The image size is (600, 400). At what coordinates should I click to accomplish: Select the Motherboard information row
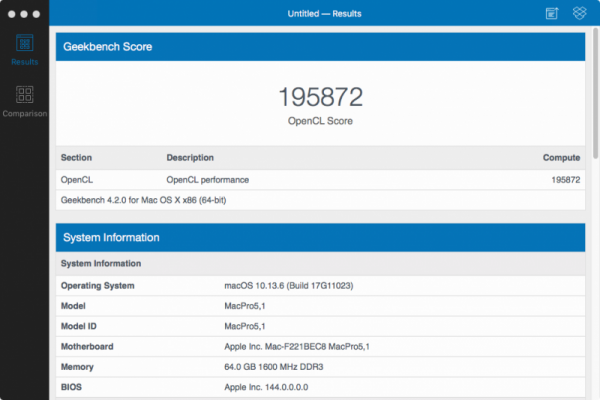320,346
